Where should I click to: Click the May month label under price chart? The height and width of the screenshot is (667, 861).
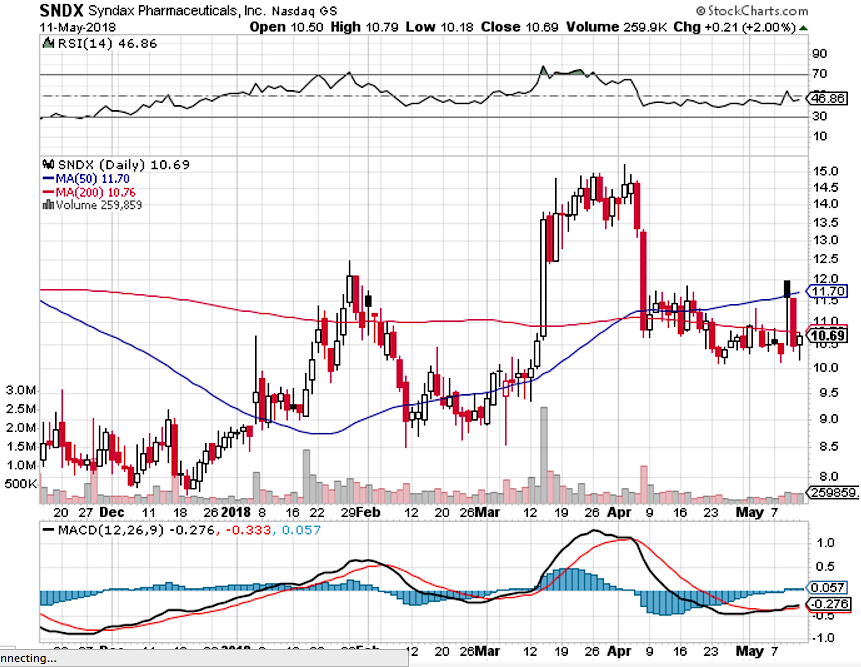click(x=750, y=512)
